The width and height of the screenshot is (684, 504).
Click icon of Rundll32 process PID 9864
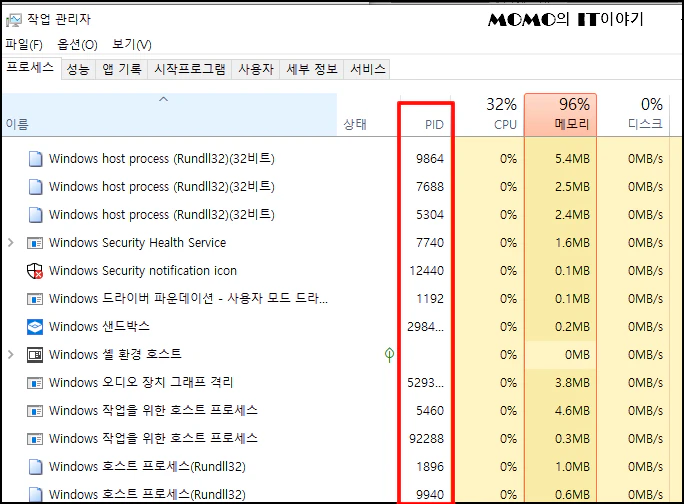click(x=35, y=159)
